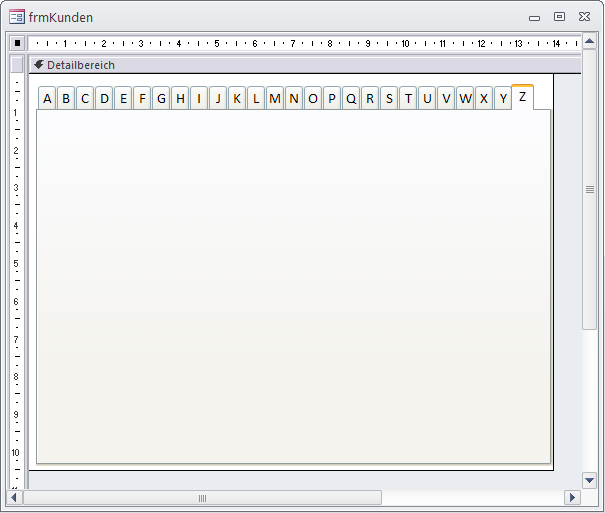Select the Detailbereich section bar
The width and height of the screenshot is (605, 513).
coord(305,65)
